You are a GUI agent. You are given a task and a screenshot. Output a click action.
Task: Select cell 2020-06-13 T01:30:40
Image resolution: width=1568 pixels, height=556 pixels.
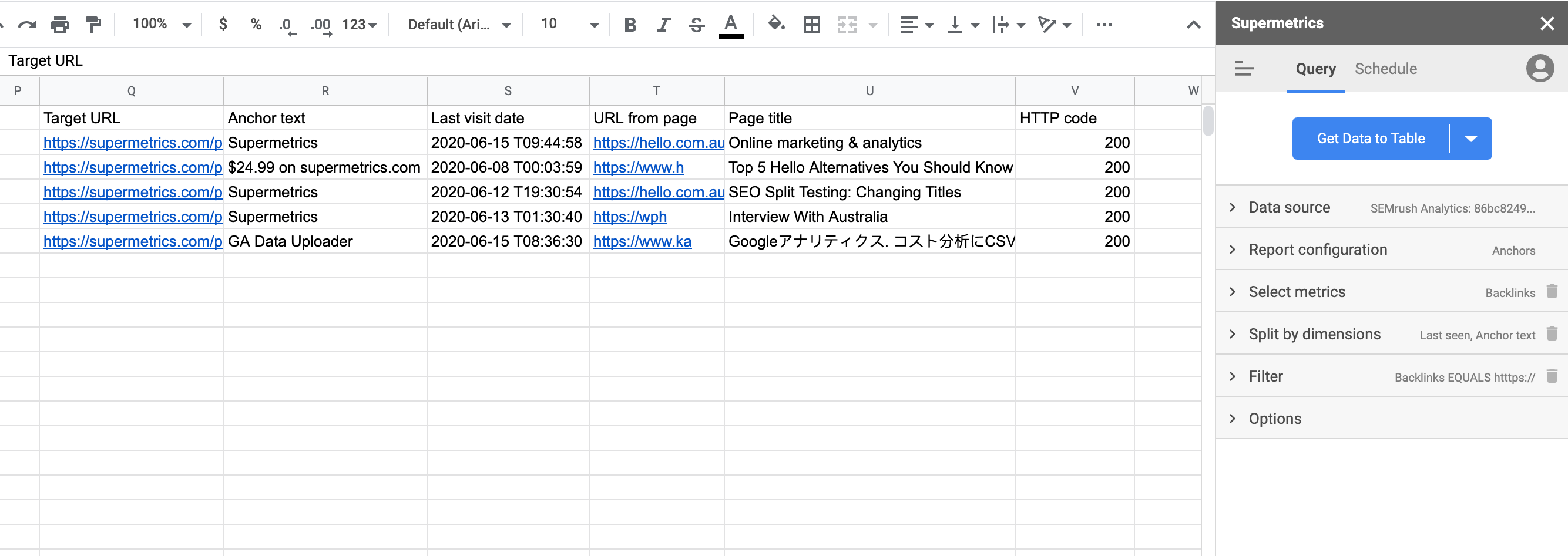(508, 217)
